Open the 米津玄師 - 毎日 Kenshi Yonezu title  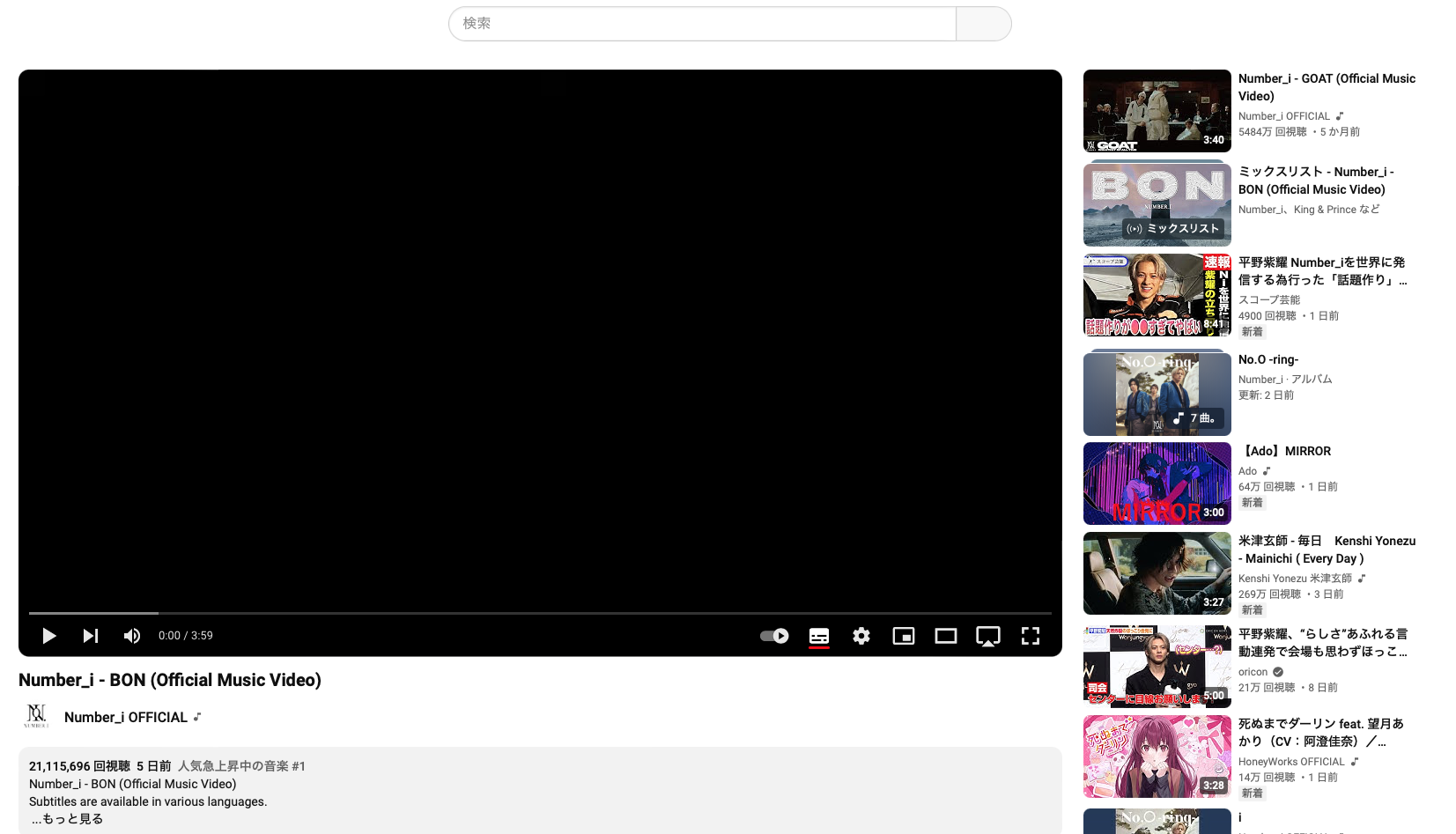[x=1327, y=550]
